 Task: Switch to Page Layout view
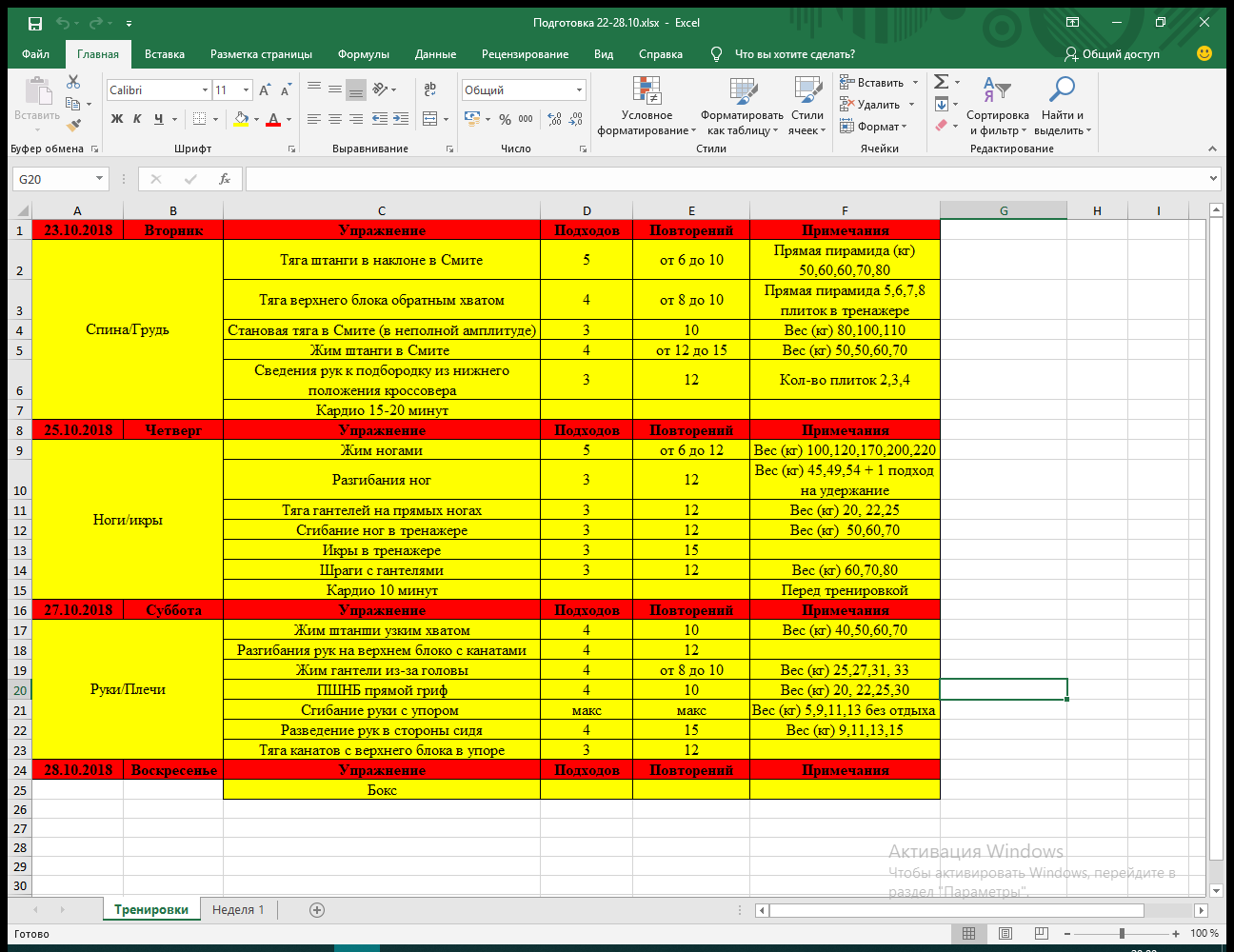click(1005, 933)
